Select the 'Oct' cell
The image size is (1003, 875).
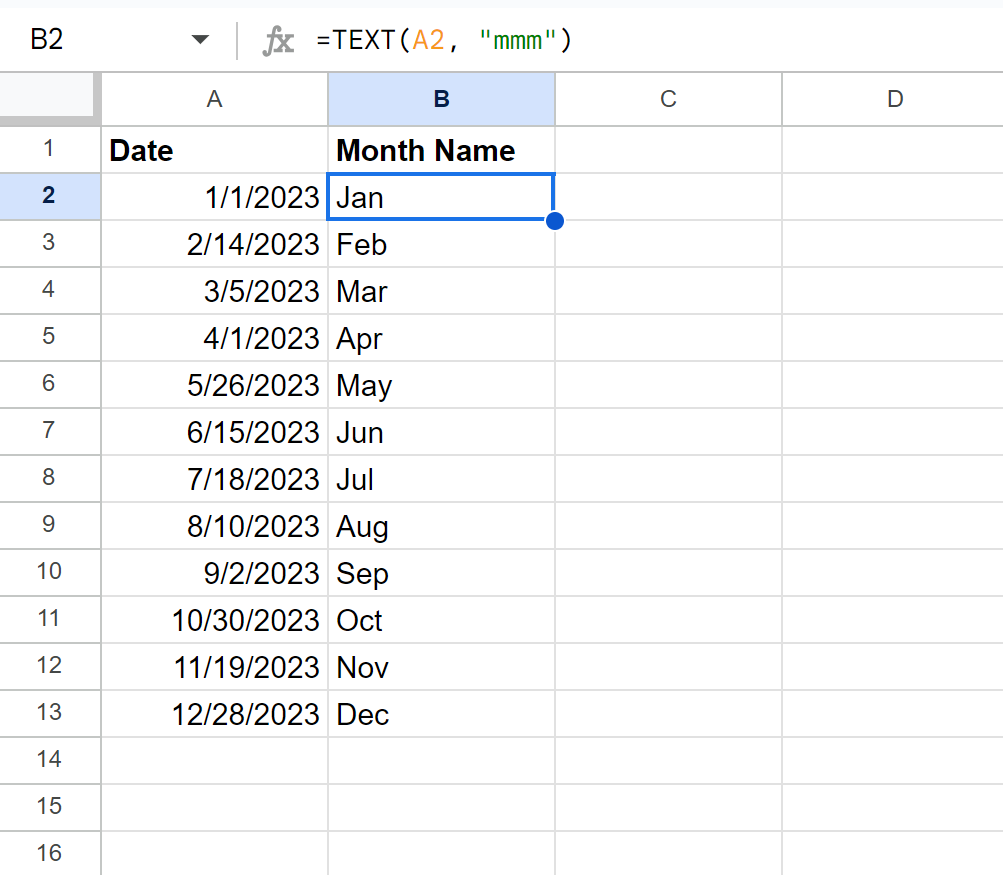click(441, 620)
